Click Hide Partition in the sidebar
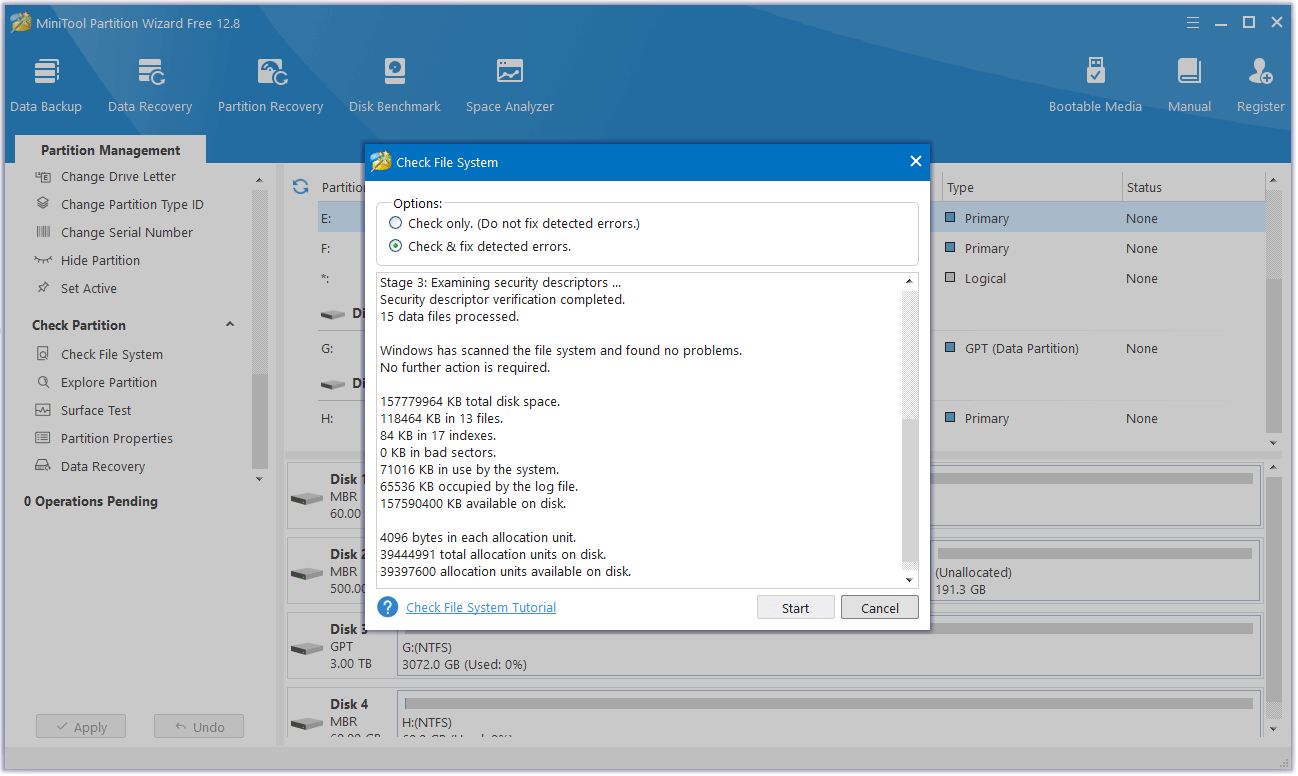The width and height of the screenshot is (1298, 776). point(100,261)
